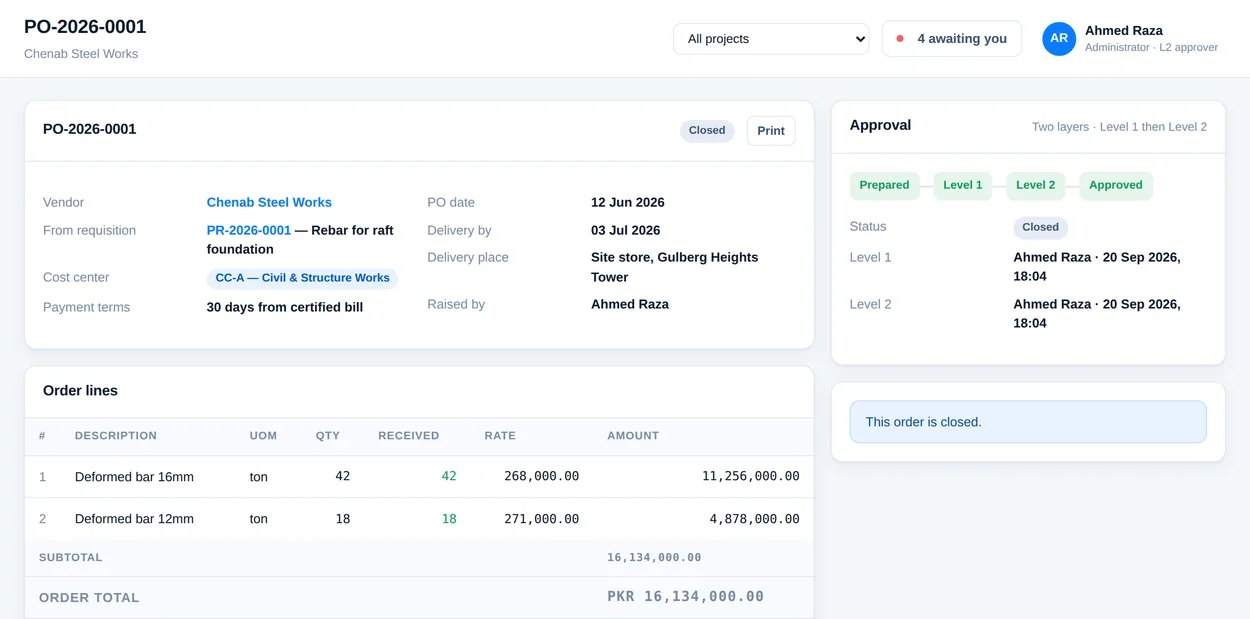
Task: Click the 'This order is closed.' notice
Action: [1028, 422]
